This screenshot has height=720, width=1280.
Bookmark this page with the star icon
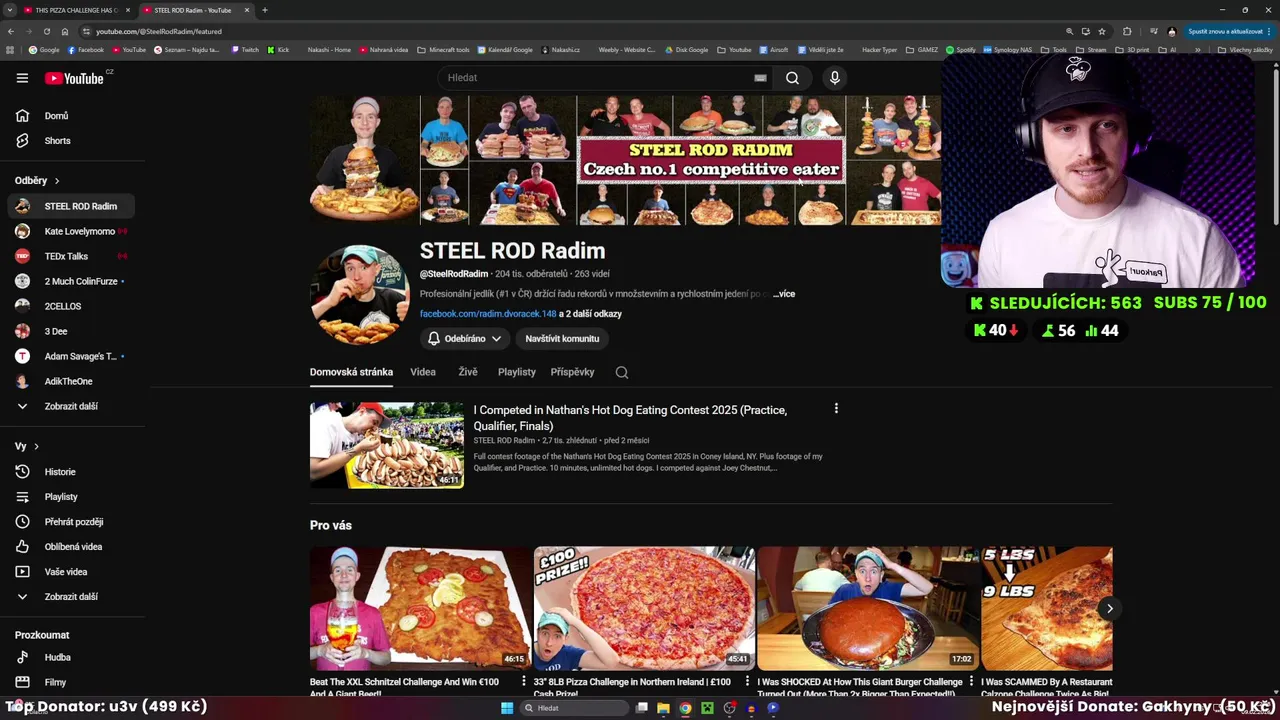[x=1102, y=31]
